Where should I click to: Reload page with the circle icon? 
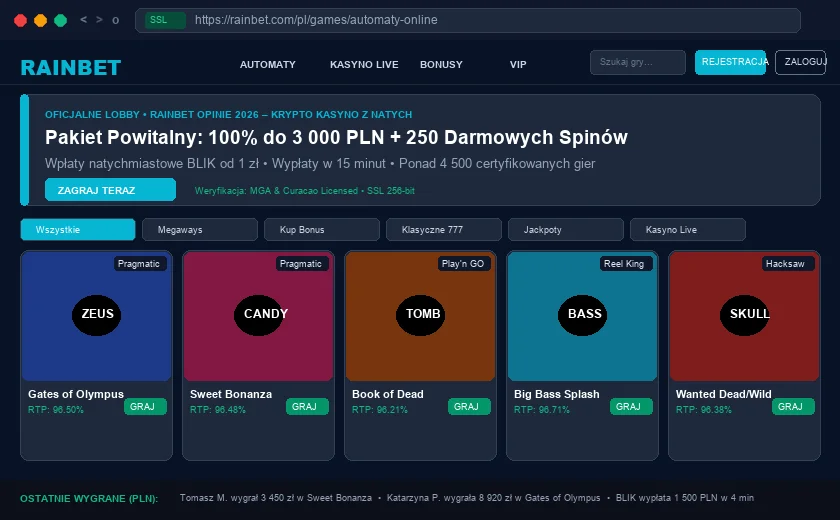pyautogui.click(x=115, y=20)
